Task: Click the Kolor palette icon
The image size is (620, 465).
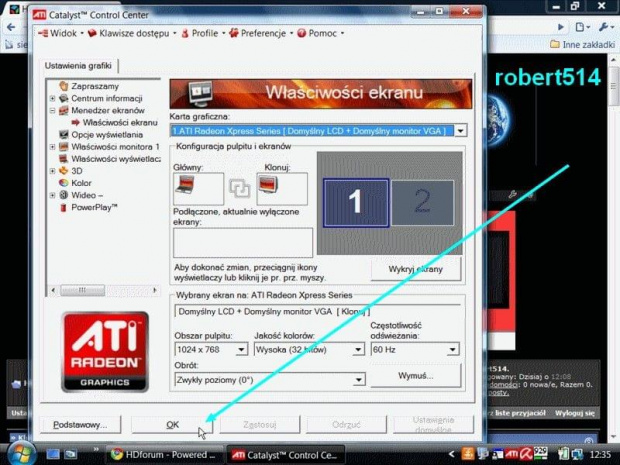Action: point(64,183)
